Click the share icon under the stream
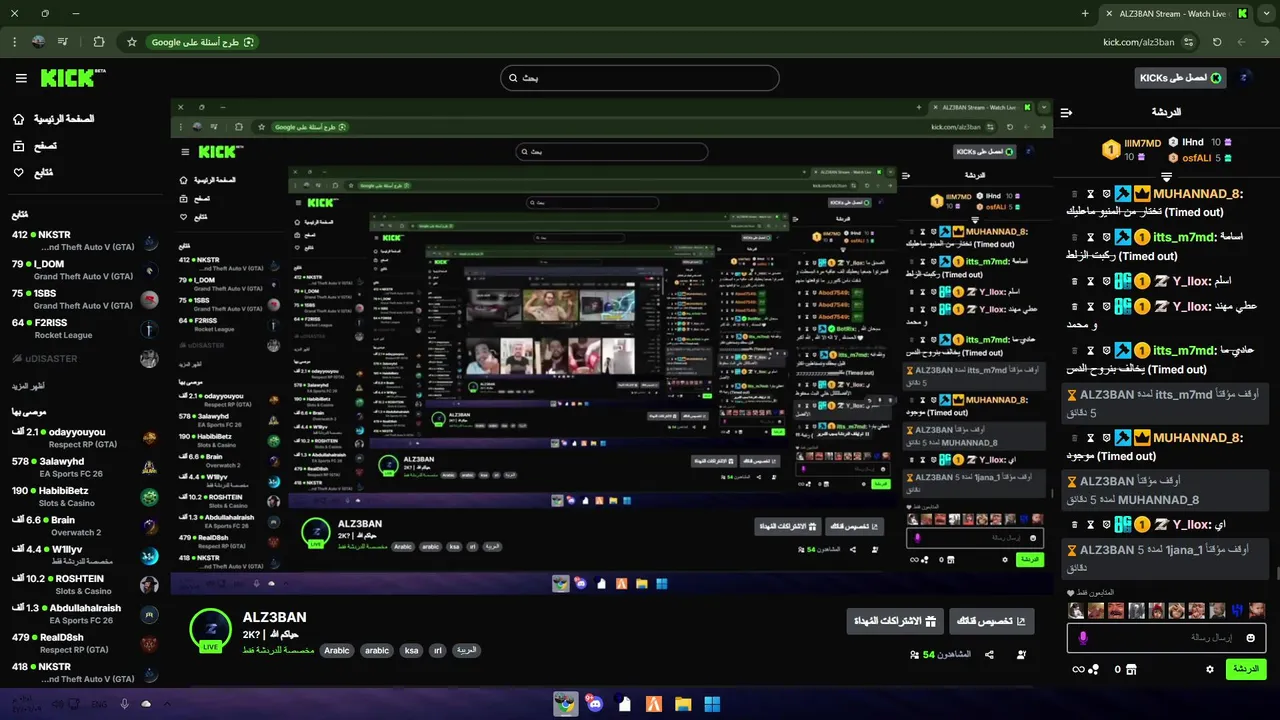 (989, 655)
